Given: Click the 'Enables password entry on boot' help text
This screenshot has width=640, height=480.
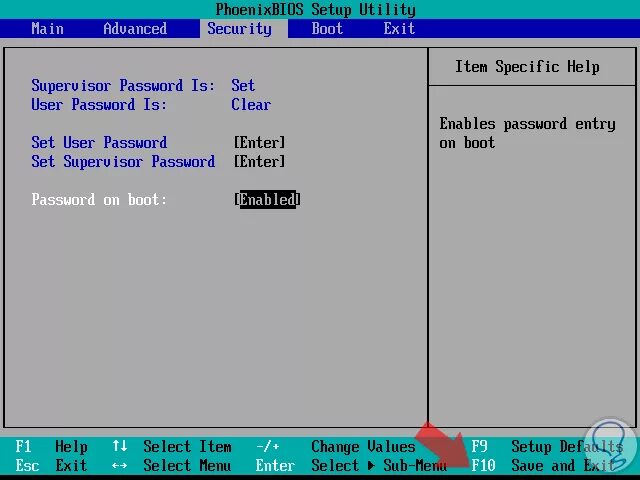Looking at the screenshot, I should [x=527, y=133].
